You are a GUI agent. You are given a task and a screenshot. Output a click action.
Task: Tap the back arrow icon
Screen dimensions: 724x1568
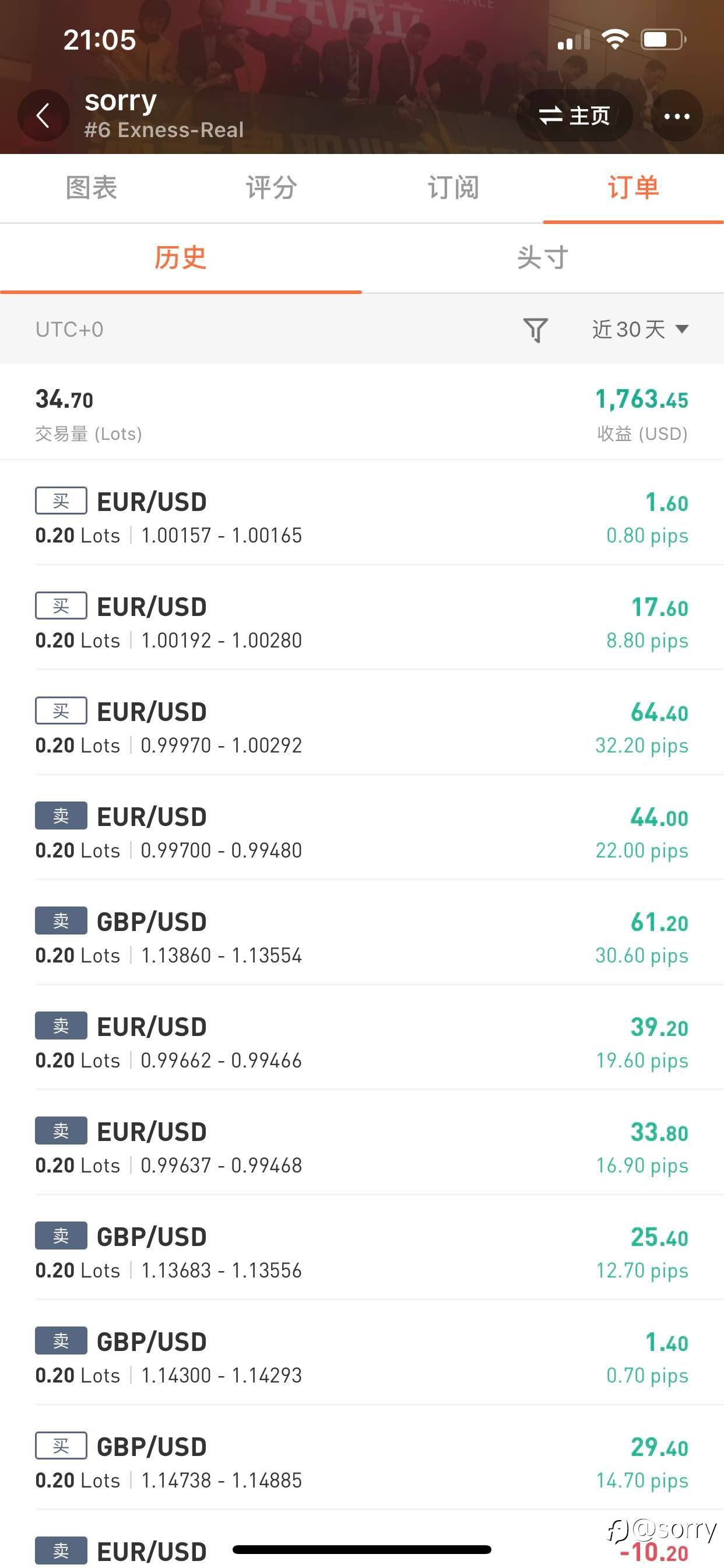43,116
